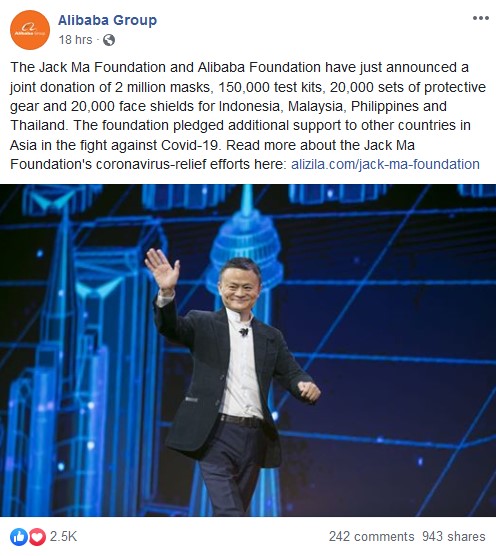Click the globe public privacy icon
This screenshot has height=556, width=496.
click(109, 40)
